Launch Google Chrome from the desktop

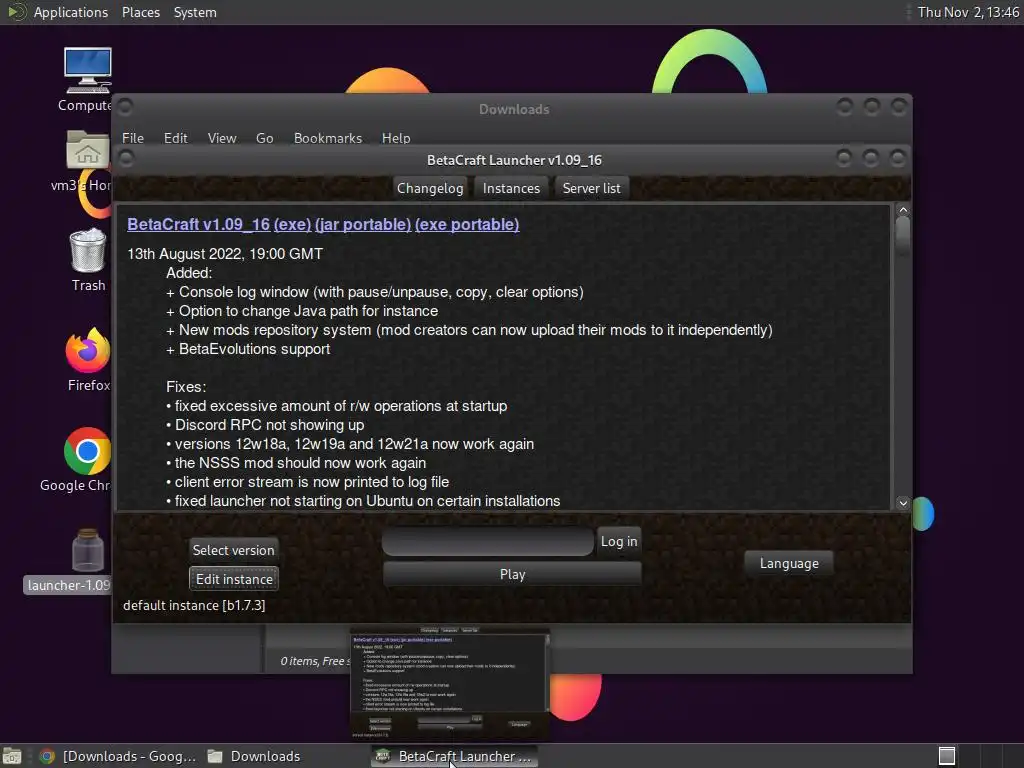pyautogui.click(x=88, y=451)
